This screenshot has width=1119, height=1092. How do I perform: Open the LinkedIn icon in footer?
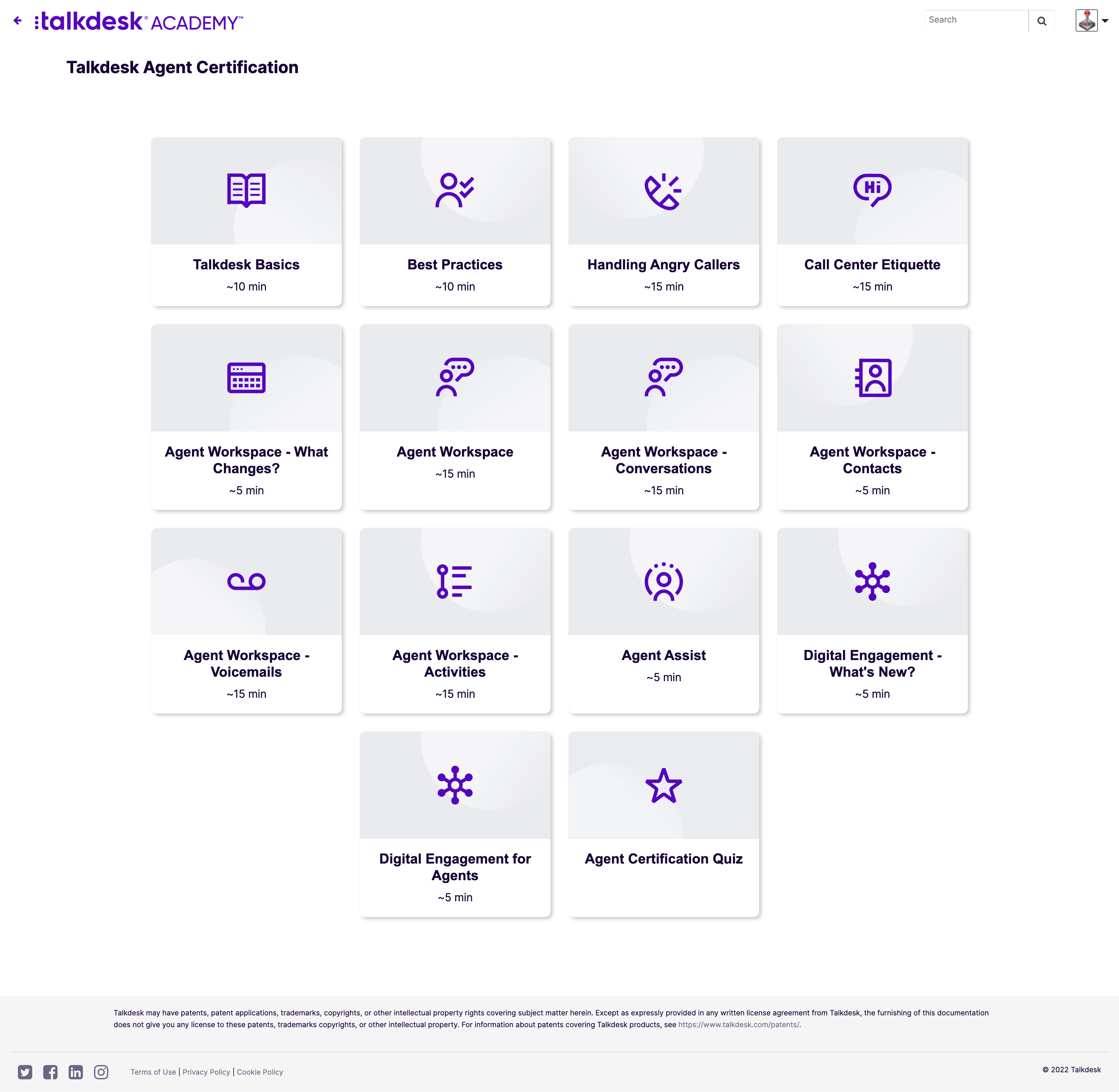point(76,1071)
